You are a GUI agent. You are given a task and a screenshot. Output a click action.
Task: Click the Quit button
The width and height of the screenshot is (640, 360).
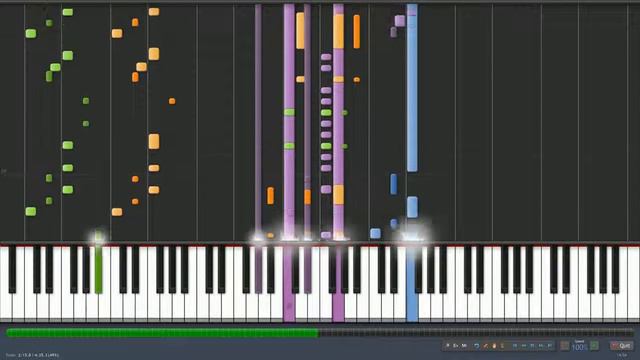622,346
